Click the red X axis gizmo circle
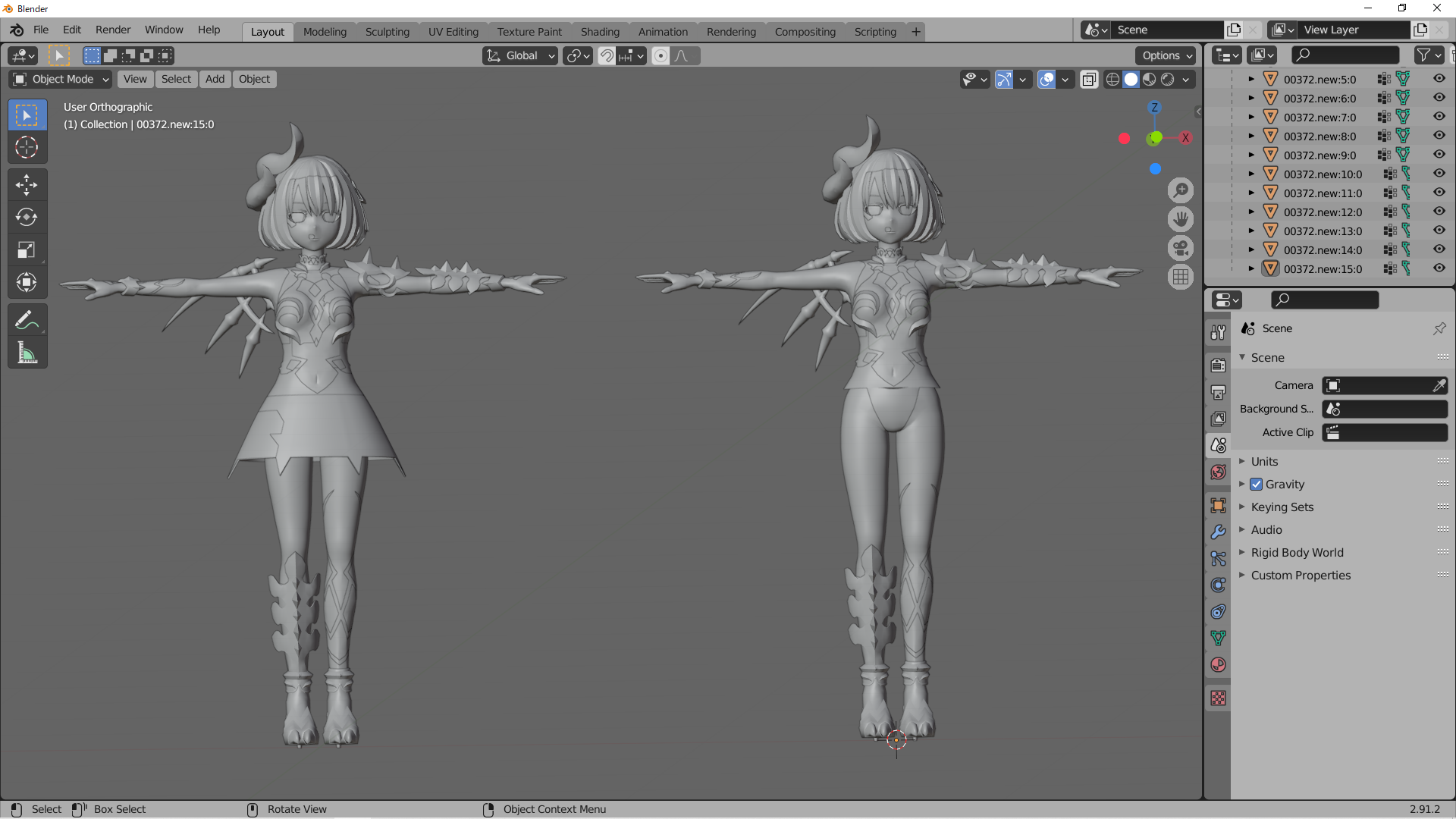Screen dimensions: 1456x819 click(x=1185, y=138)
